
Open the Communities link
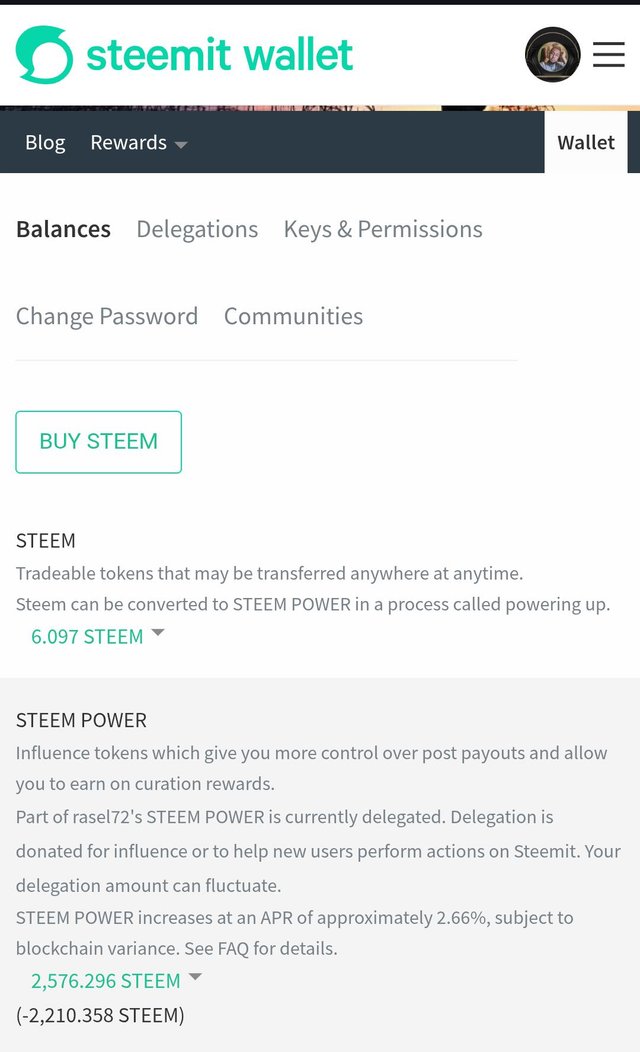point(293,316)
